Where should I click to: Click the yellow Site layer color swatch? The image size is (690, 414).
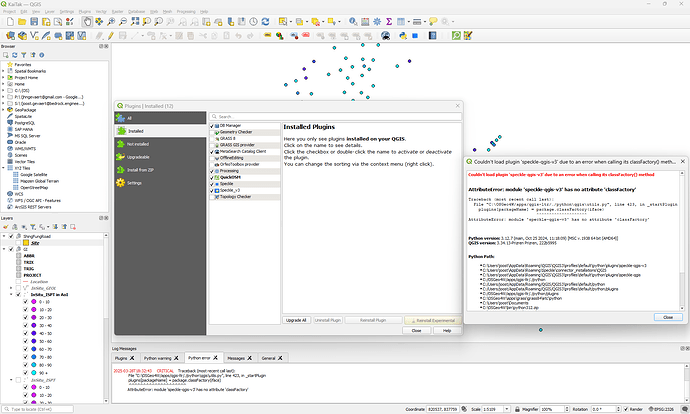tap(26, 243)
